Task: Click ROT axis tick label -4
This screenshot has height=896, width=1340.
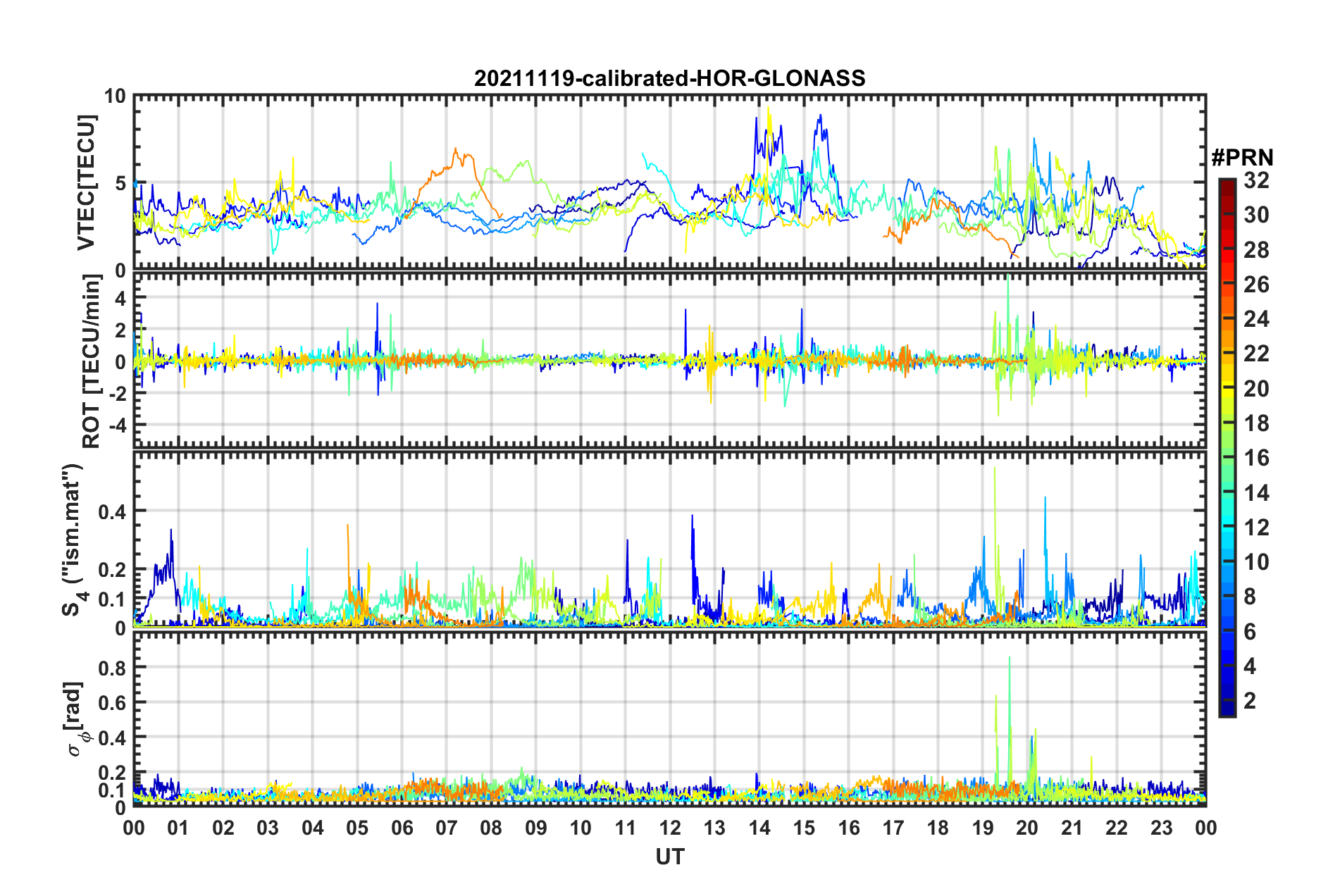Action: [x=117, y=425]
